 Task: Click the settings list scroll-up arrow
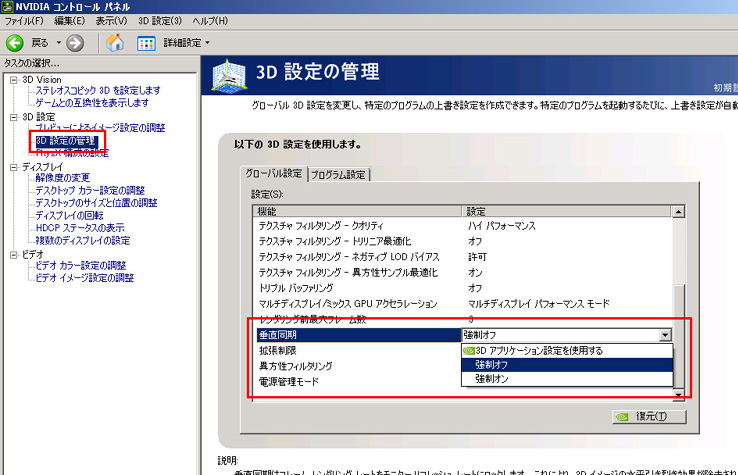point(678,212)
